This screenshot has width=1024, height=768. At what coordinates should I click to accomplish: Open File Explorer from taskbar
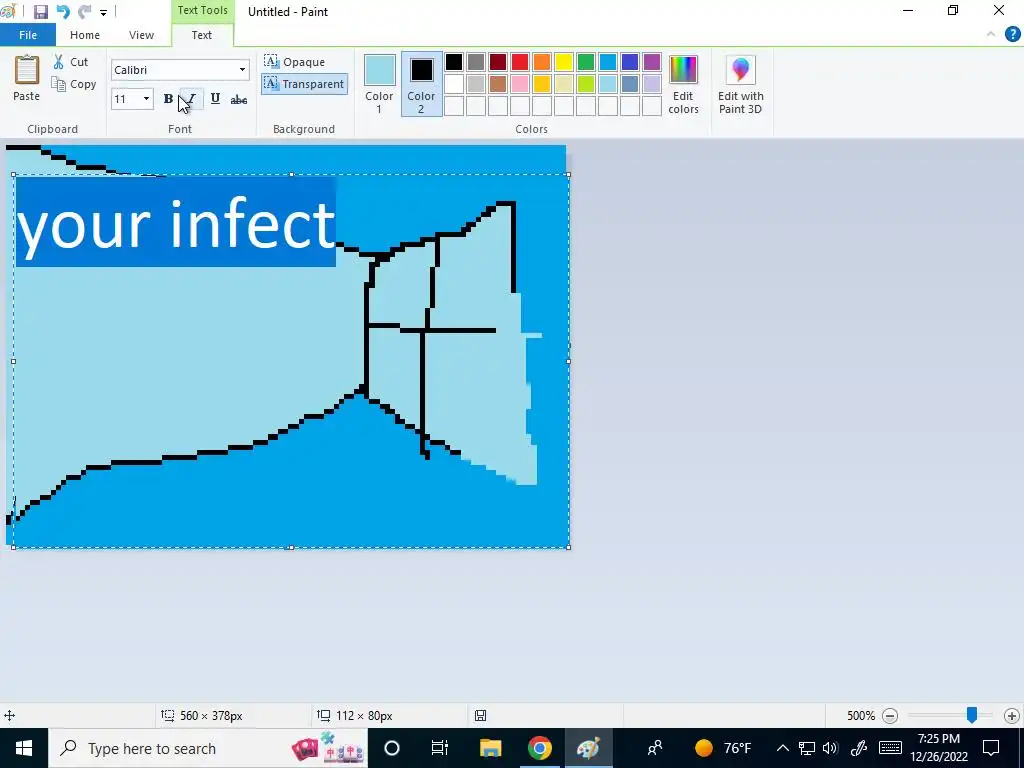click(x=490, y=748)
